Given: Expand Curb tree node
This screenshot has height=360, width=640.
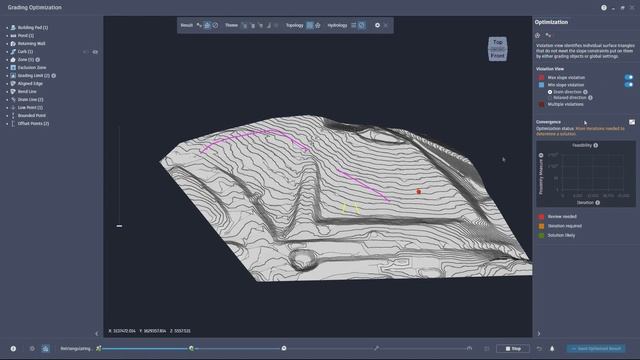Looking at the screenshot, I should pyautogui.click(x=7, y=52).
